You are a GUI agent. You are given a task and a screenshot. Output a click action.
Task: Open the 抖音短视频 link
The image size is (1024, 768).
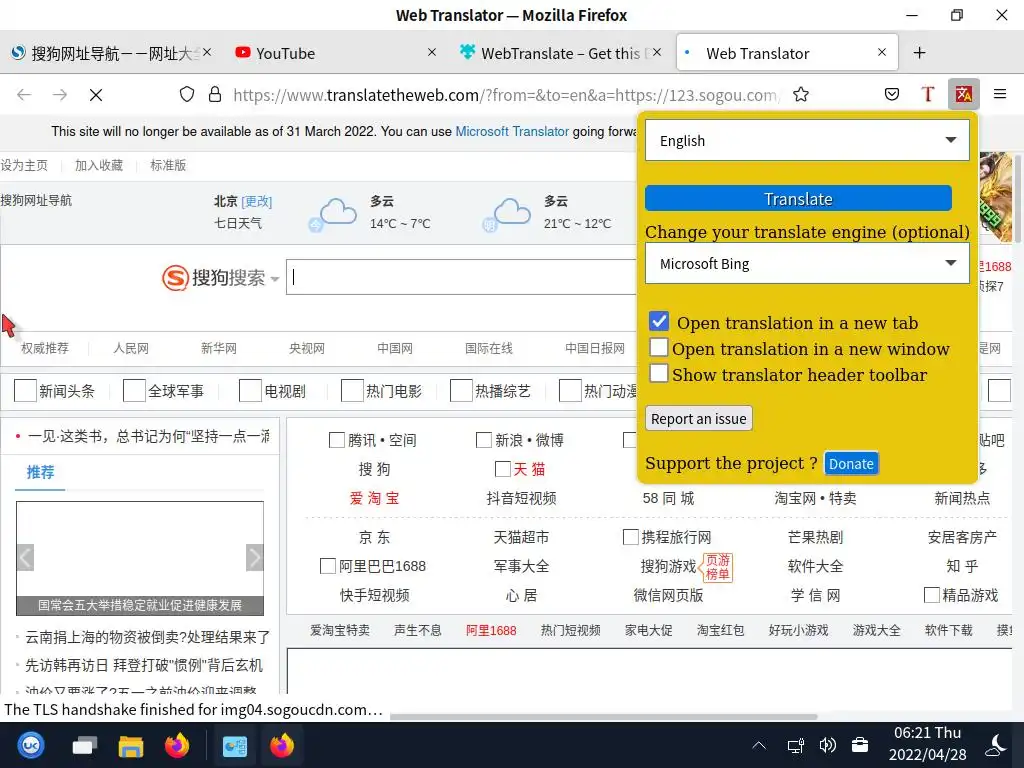point(521,498)
